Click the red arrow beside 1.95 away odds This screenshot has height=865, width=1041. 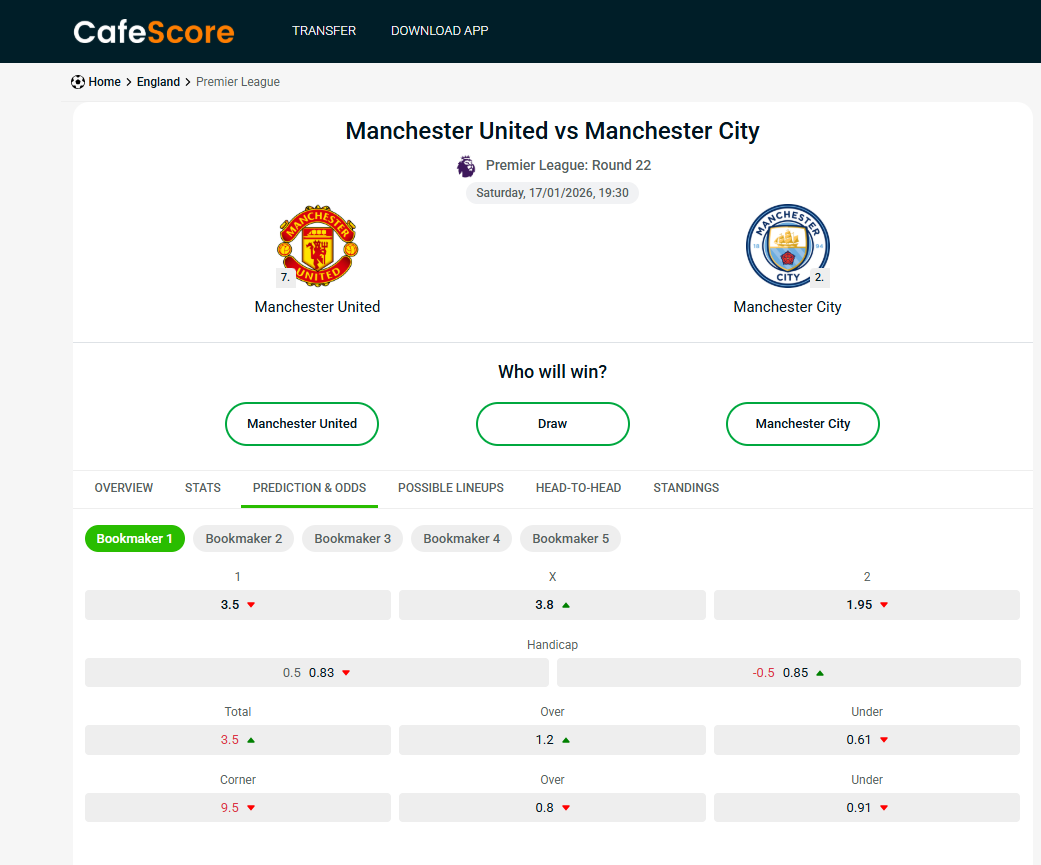[x=884, y=605]
